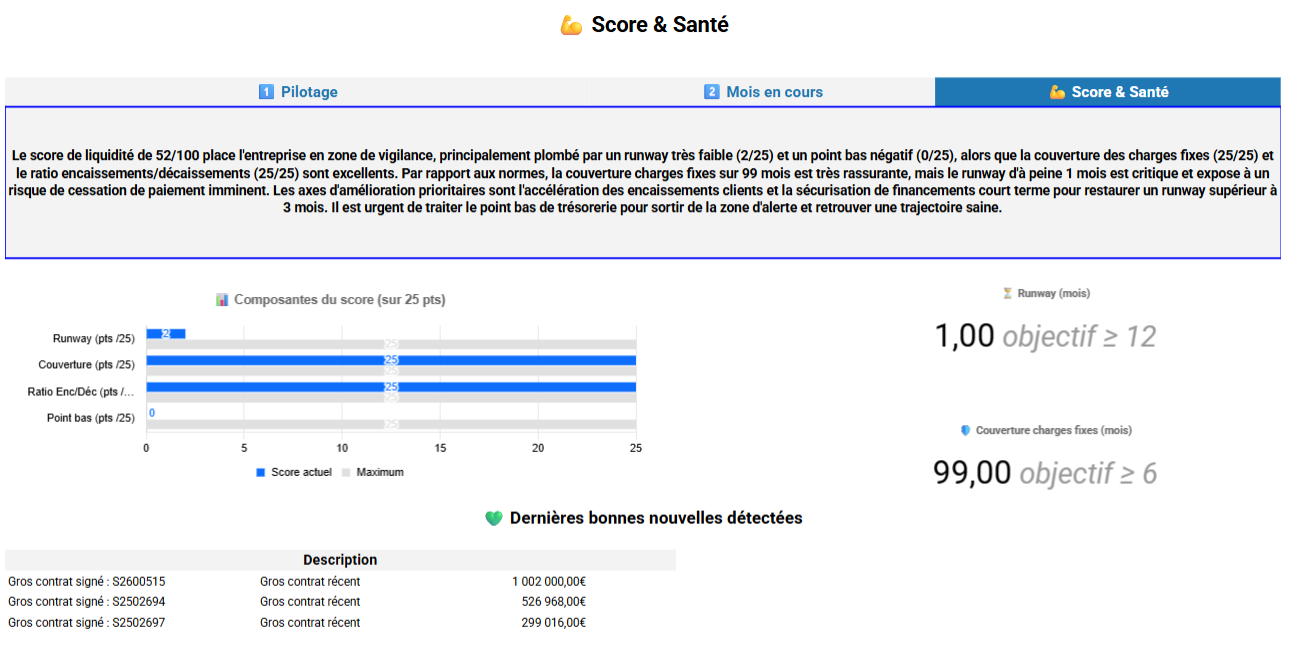Screen dimensions: 1312x649
Task: Click the Dernières bonnes nouvelles détectées heading
Action: tap(656, 518)
